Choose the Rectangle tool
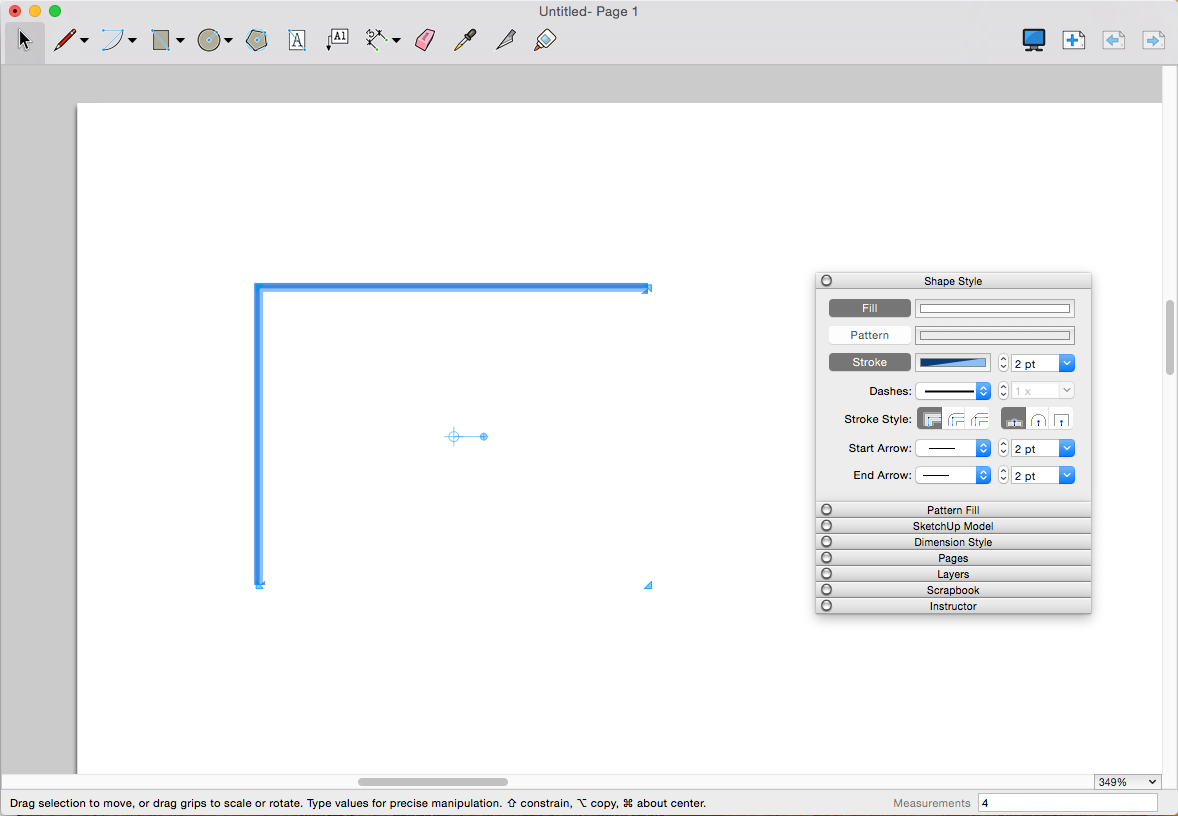The width and height of the screenshot is (1178, 816). pyautogui.click(x=161, y=40)
